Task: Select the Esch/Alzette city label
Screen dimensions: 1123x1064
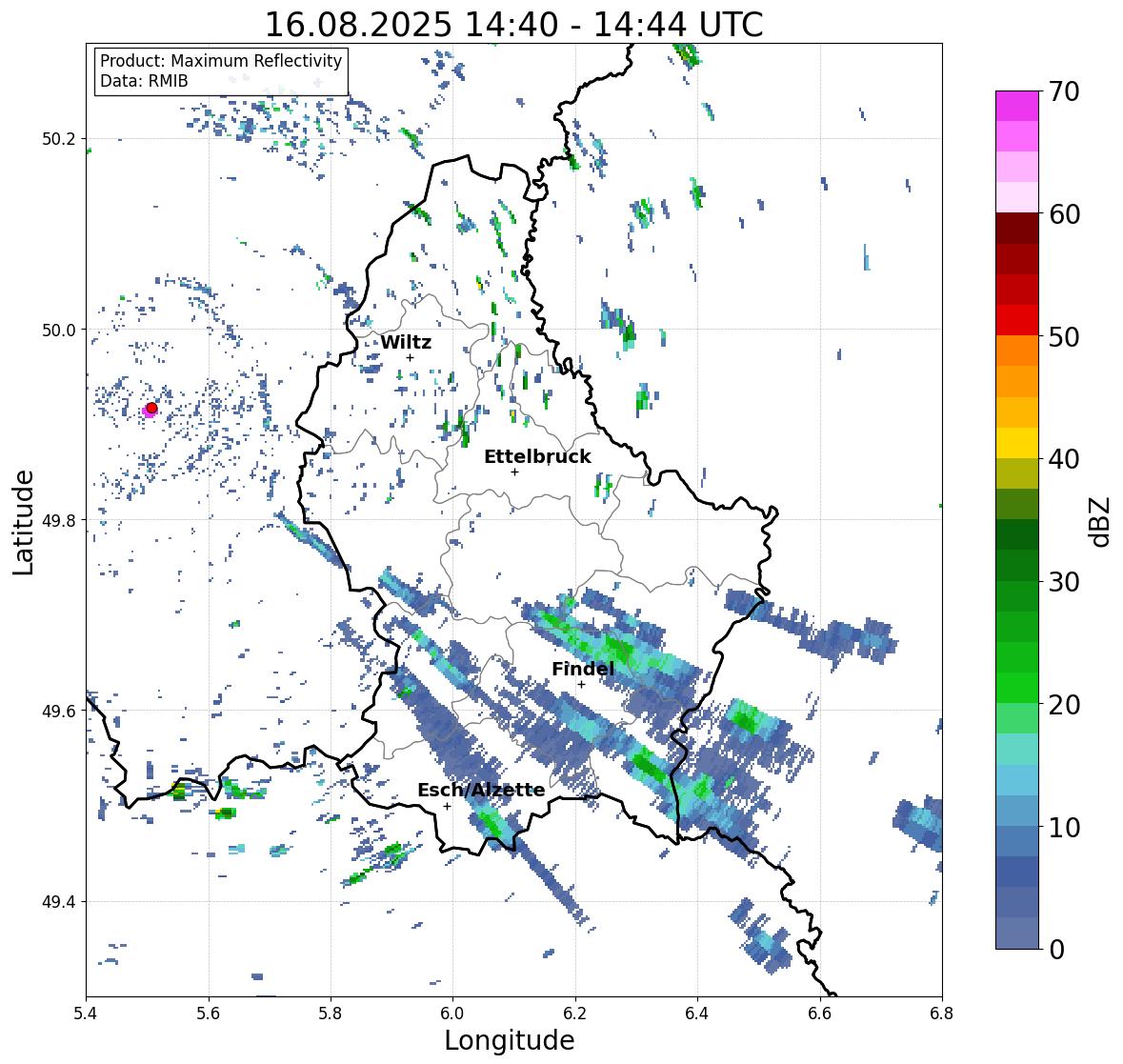Action: (481, 790)
